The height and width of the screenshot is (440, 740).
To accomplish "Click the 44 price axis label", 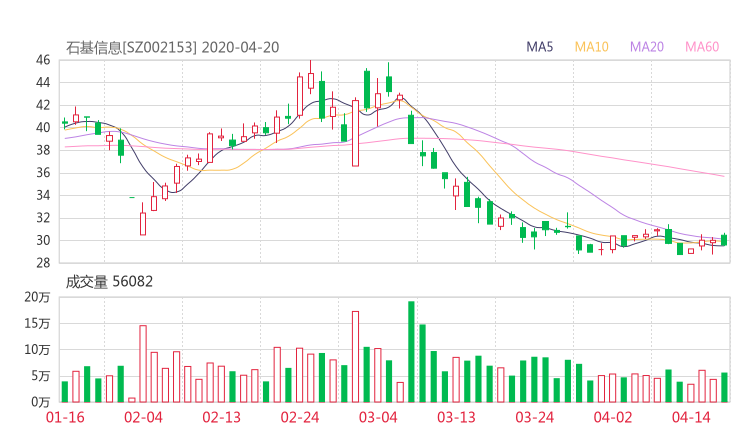I will [43, 83].
